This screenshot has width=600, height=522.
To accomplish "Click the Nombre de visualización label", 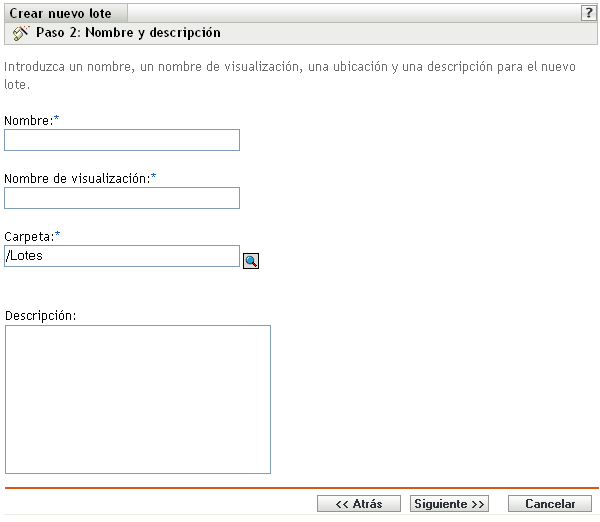I will 77,179.
